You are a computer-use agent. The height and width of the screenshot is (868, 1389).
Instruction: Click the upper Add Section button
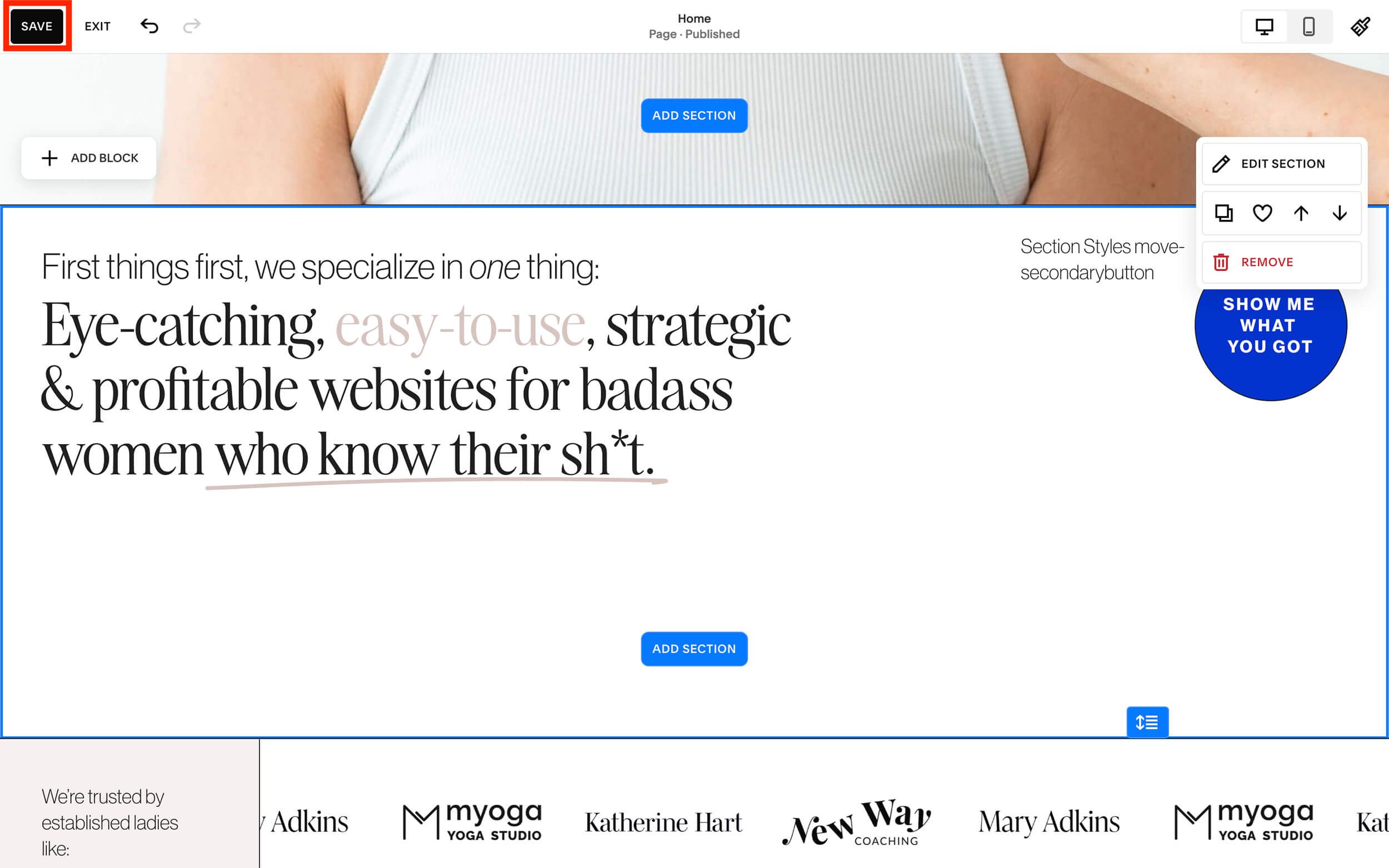click(693, 116)
